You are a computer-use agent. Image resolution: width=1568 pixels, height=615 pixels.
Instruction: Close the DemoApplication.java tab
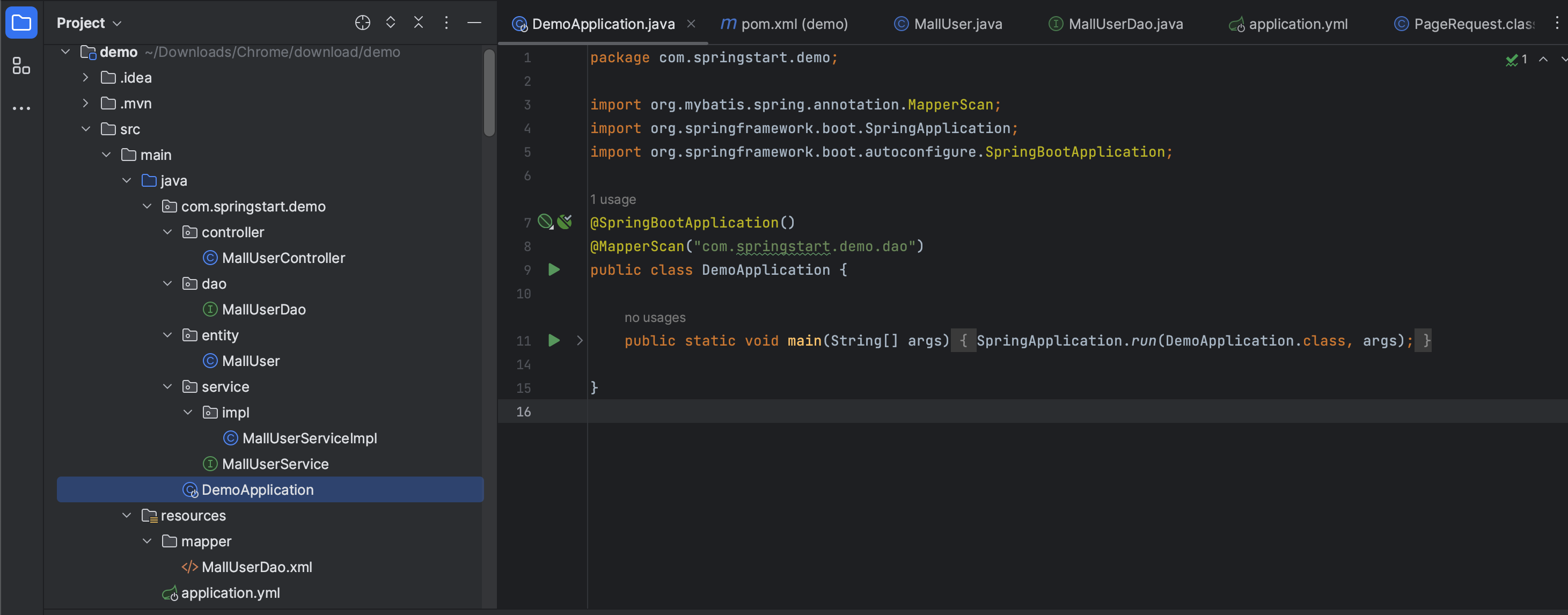pos(691,24)
